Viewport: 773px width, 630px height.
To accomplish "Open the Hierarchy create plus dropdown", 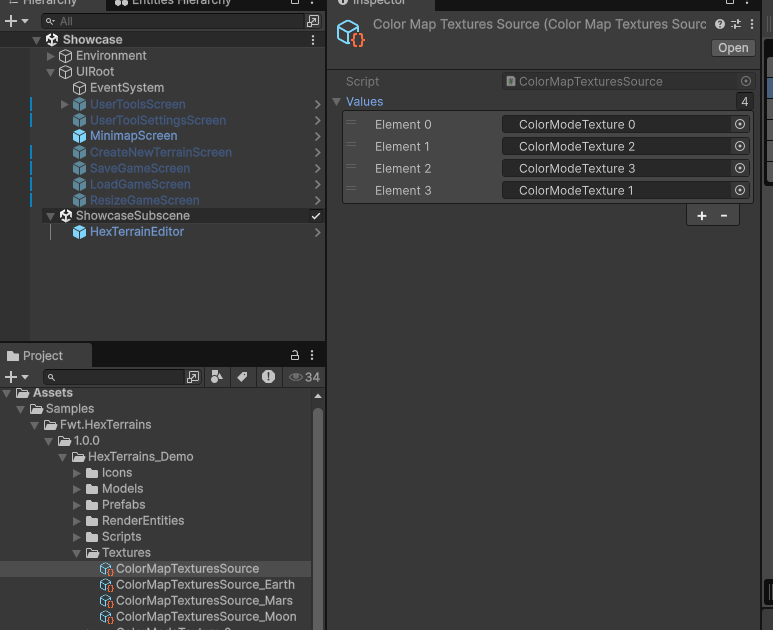I will (16, 21).
